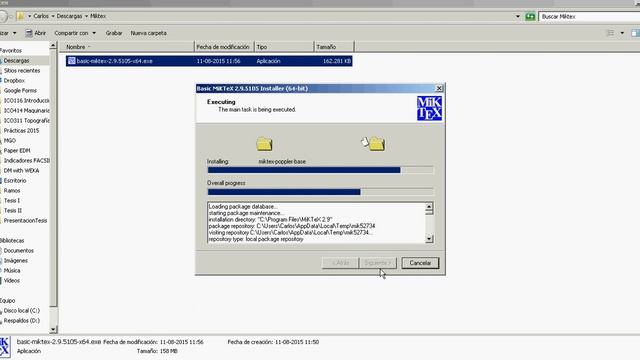Select Disco local (C:) in sidebar
The height and width of the screenshot is (360, 640).
pos(21,311)
